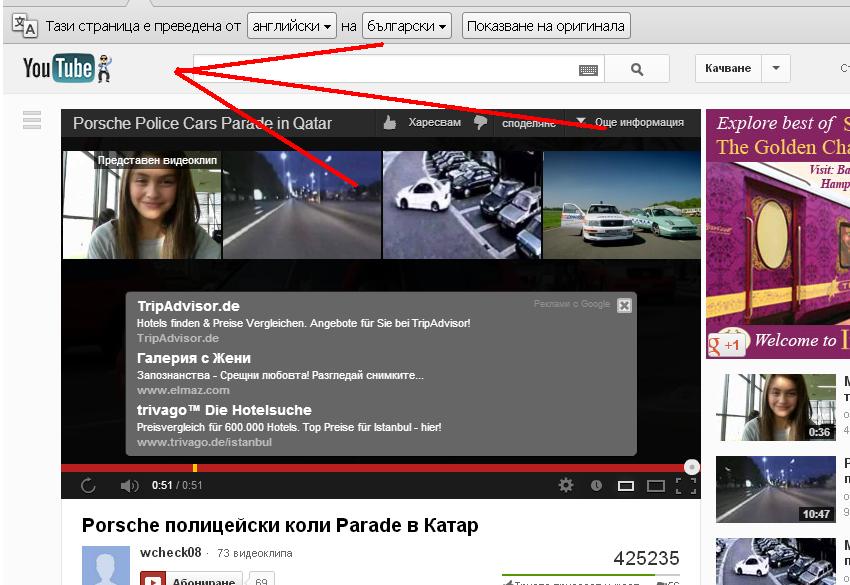Click the magnifier search button
The width and height of the screenshot is (850, 585).
[x=637, y=69]
